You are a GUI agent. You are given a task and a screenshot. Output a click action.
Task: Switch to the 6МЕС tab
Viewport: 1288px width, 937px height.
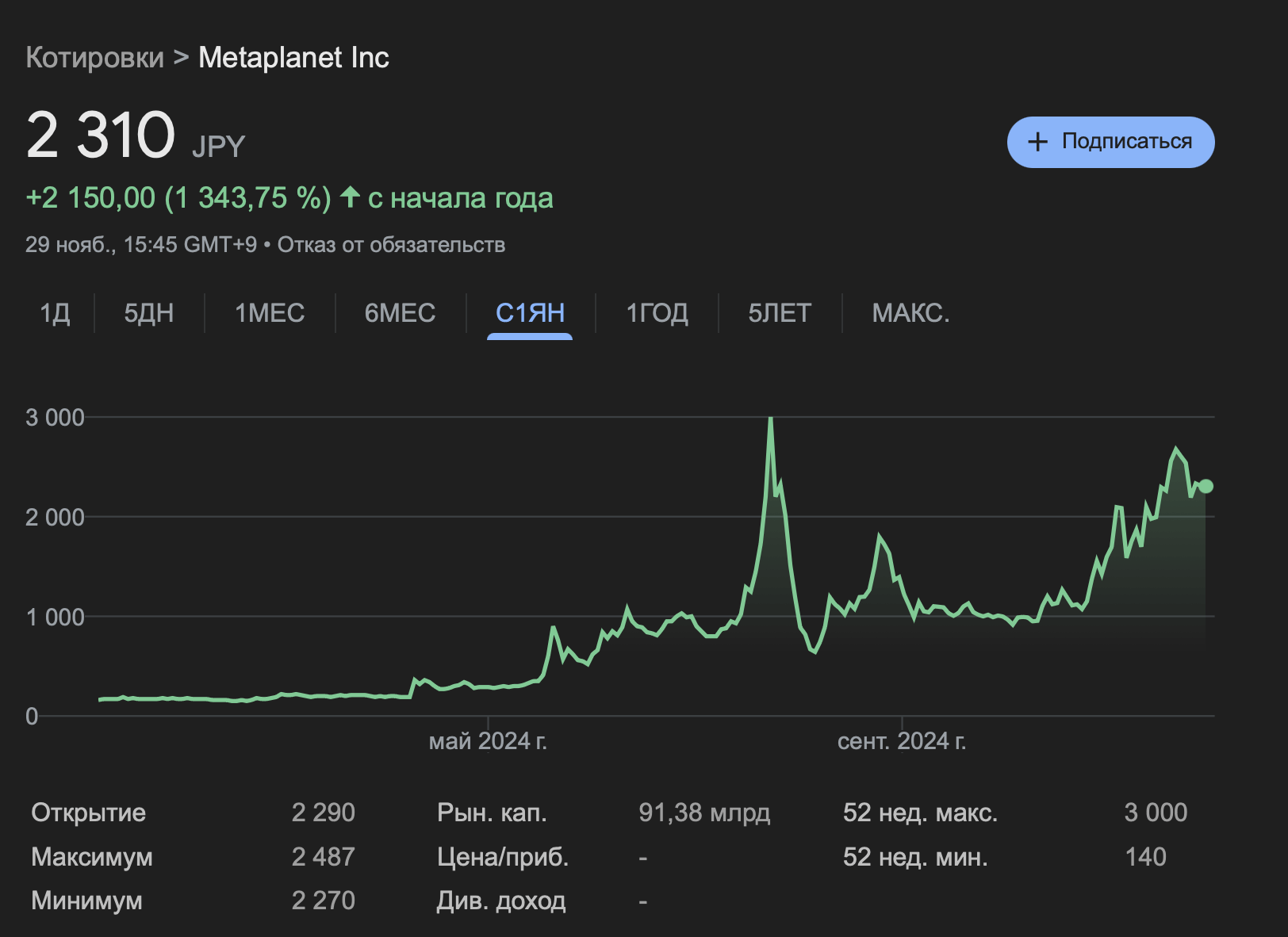click(x=400, y=313)
